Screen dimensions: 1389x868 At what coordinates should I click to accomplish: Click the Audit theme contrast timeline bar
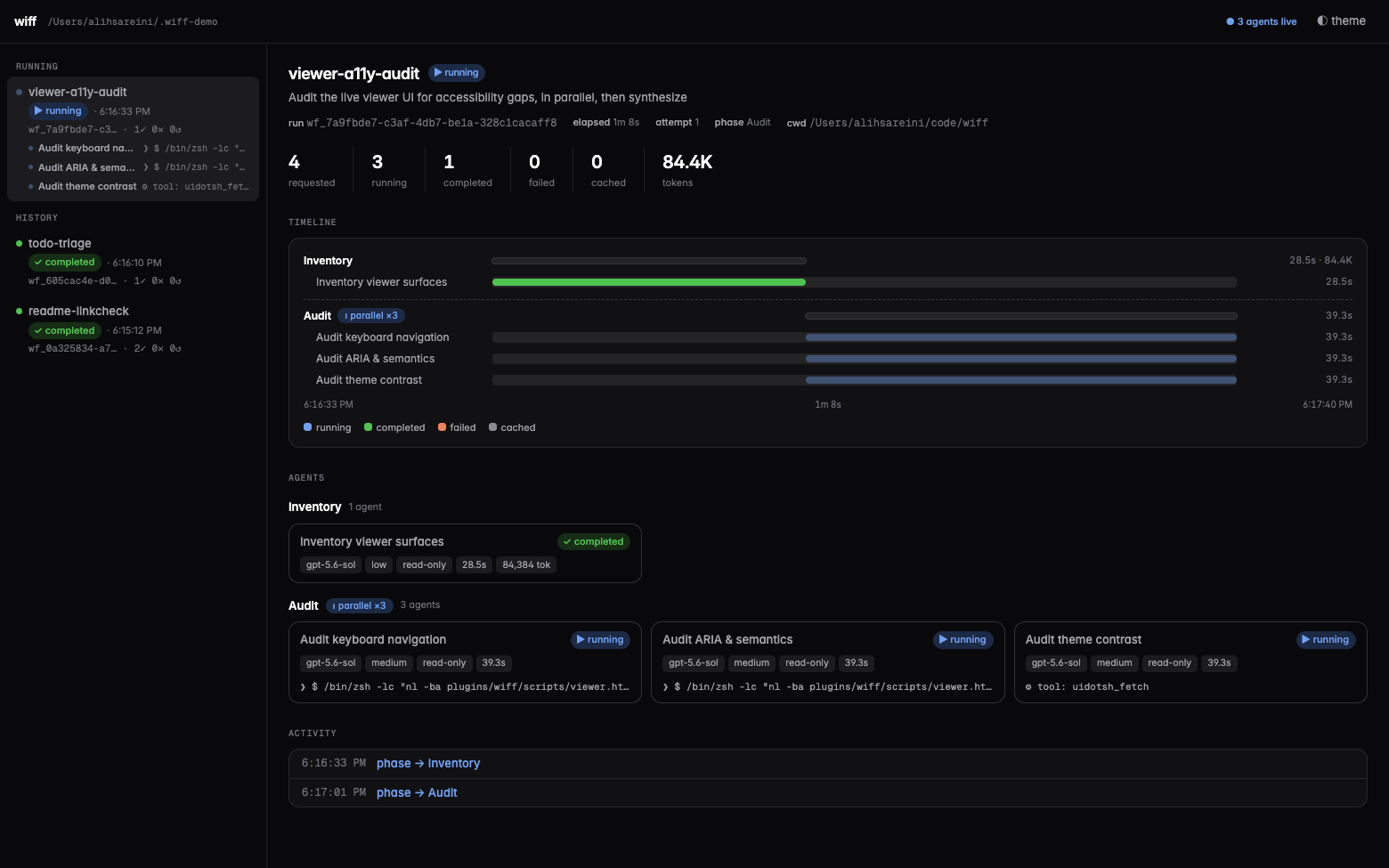pyautogui.click(x=1021, y=380)
